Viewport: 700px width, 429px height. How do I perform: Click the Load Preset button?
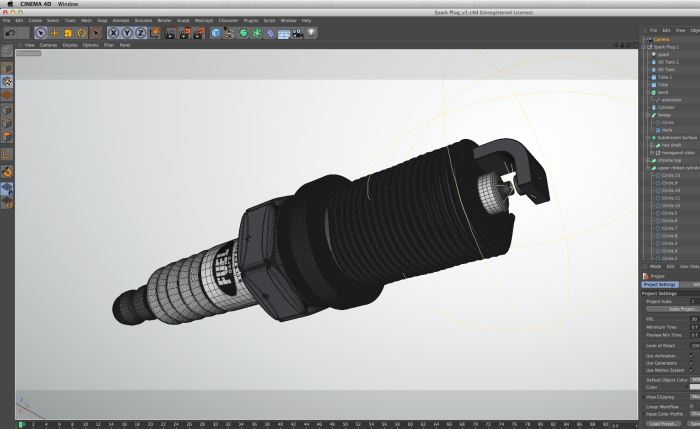coord(663,424)
